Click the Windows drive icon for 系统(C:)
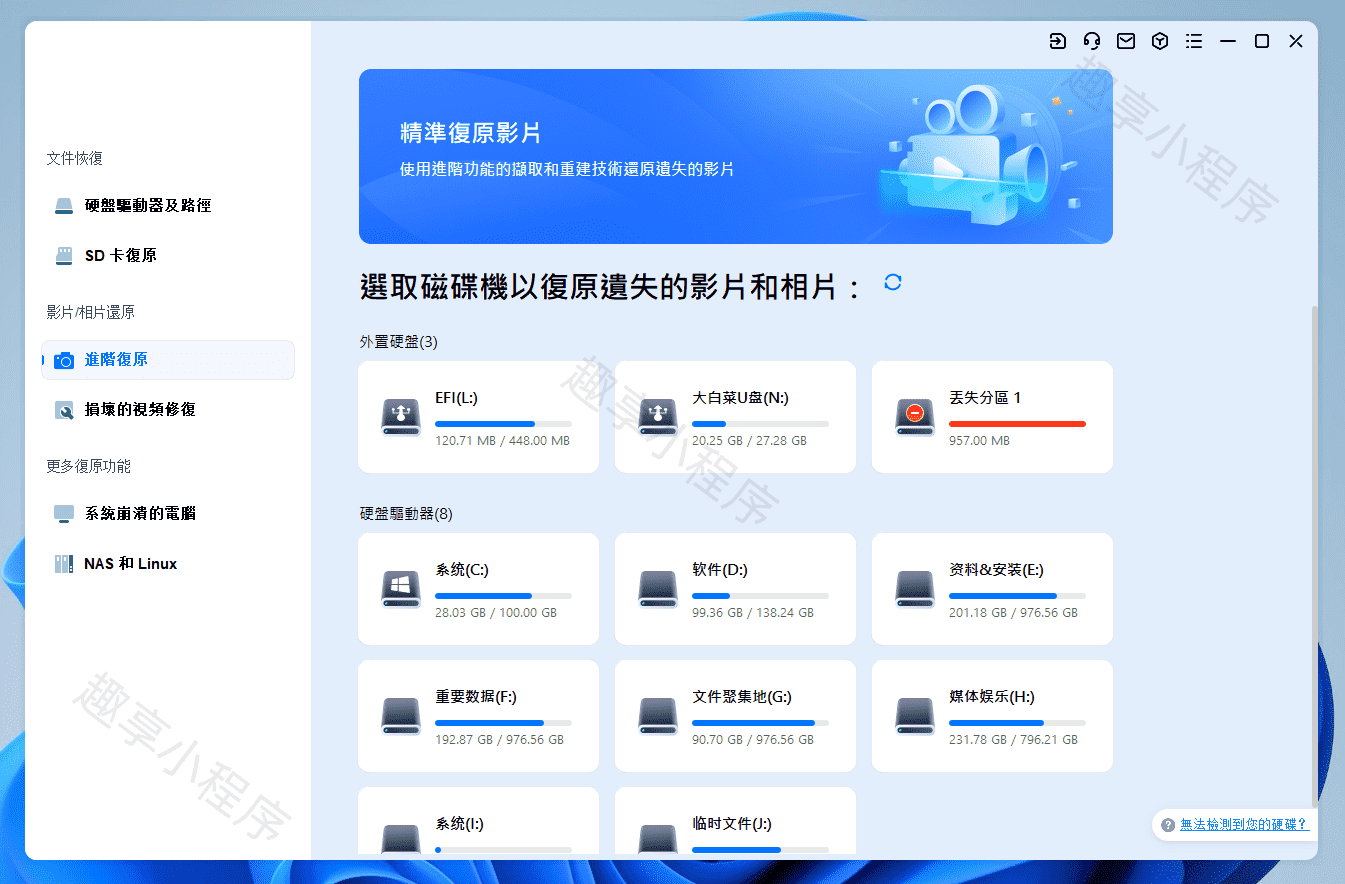The height and width of the screenshot is (884, 1345). [401, 588]
